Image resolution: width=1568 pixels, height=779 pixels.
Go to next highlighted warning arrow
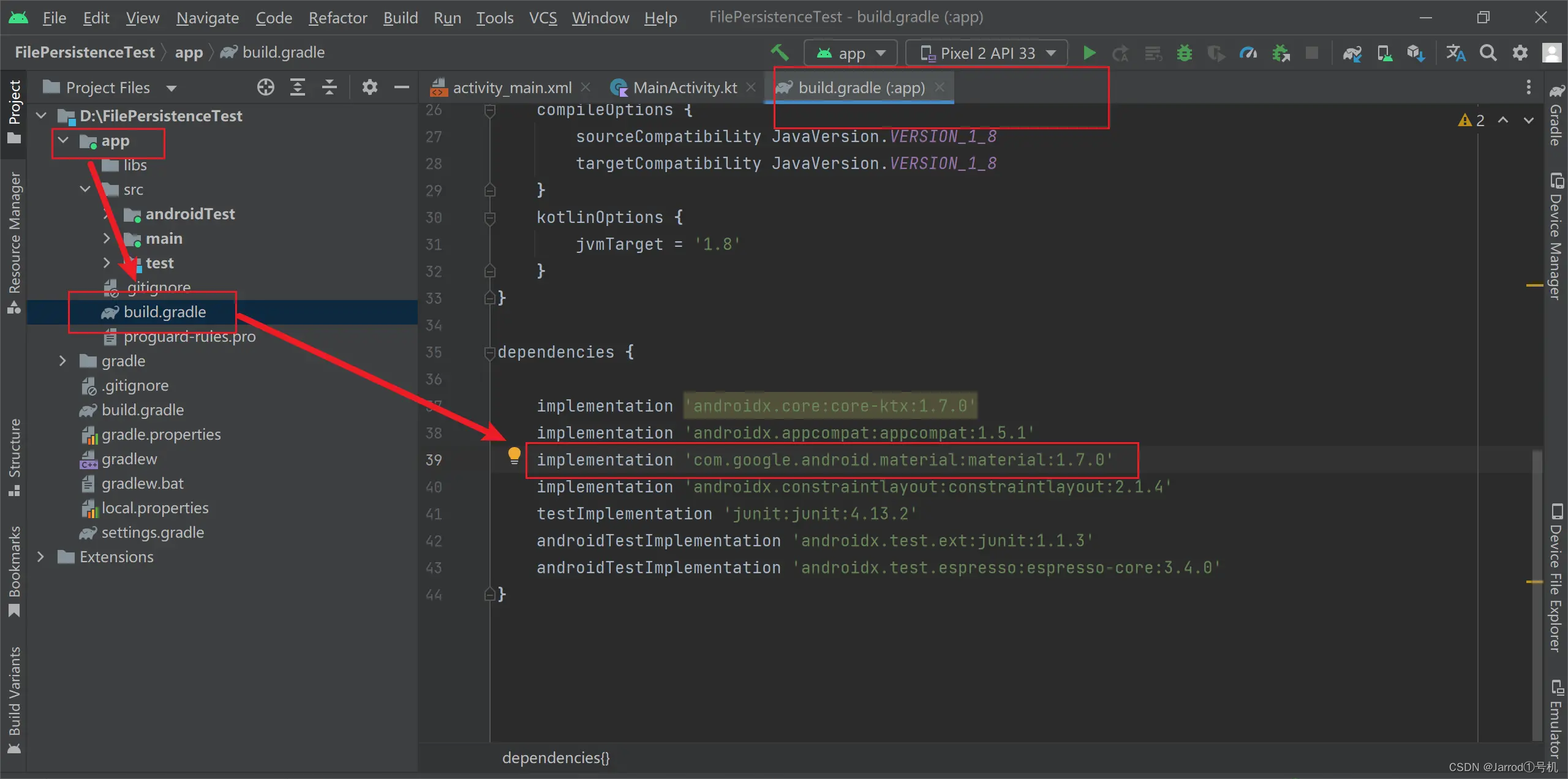coord(1529,120)
